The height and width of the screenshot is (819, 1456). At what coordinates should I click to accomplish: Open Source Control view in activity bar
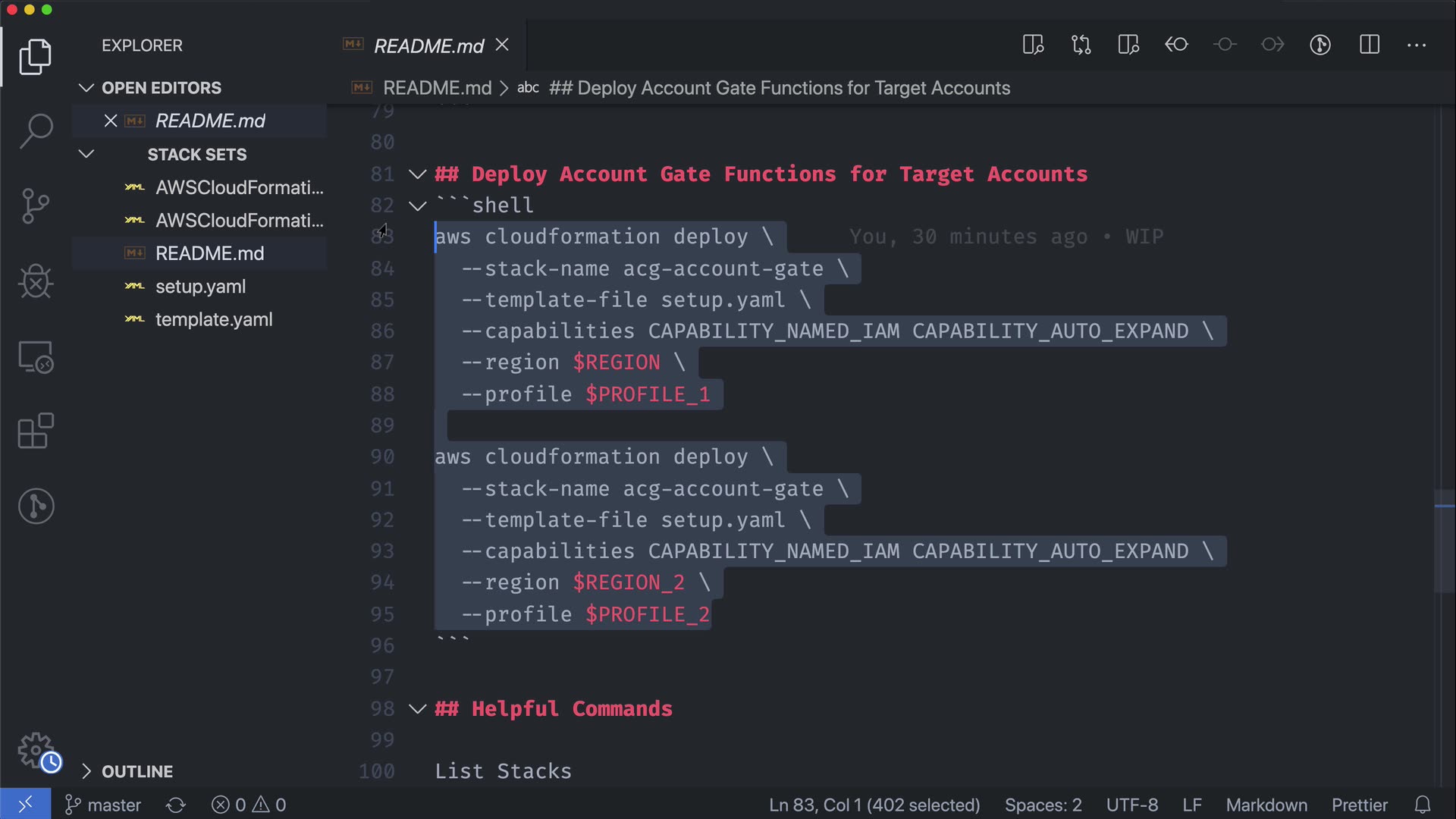(36, 206)
